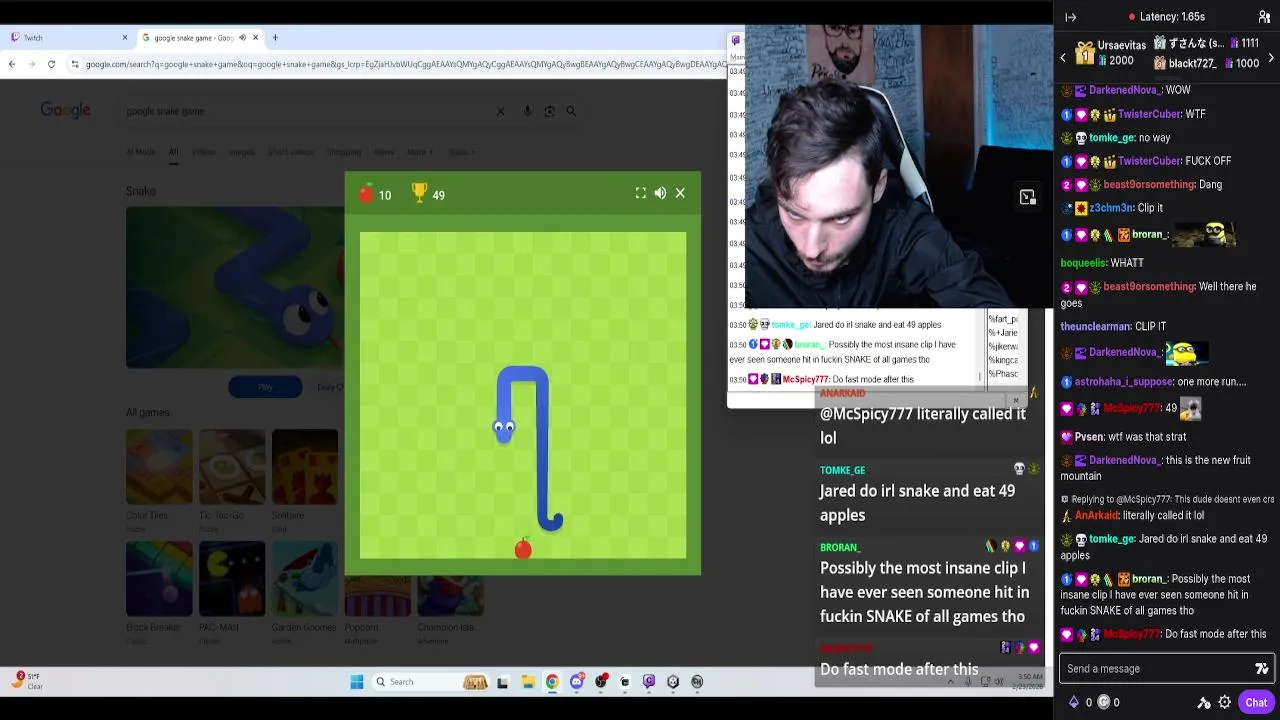
Task: Click the purple Chat send button
Action: (x=1256, y=702)
